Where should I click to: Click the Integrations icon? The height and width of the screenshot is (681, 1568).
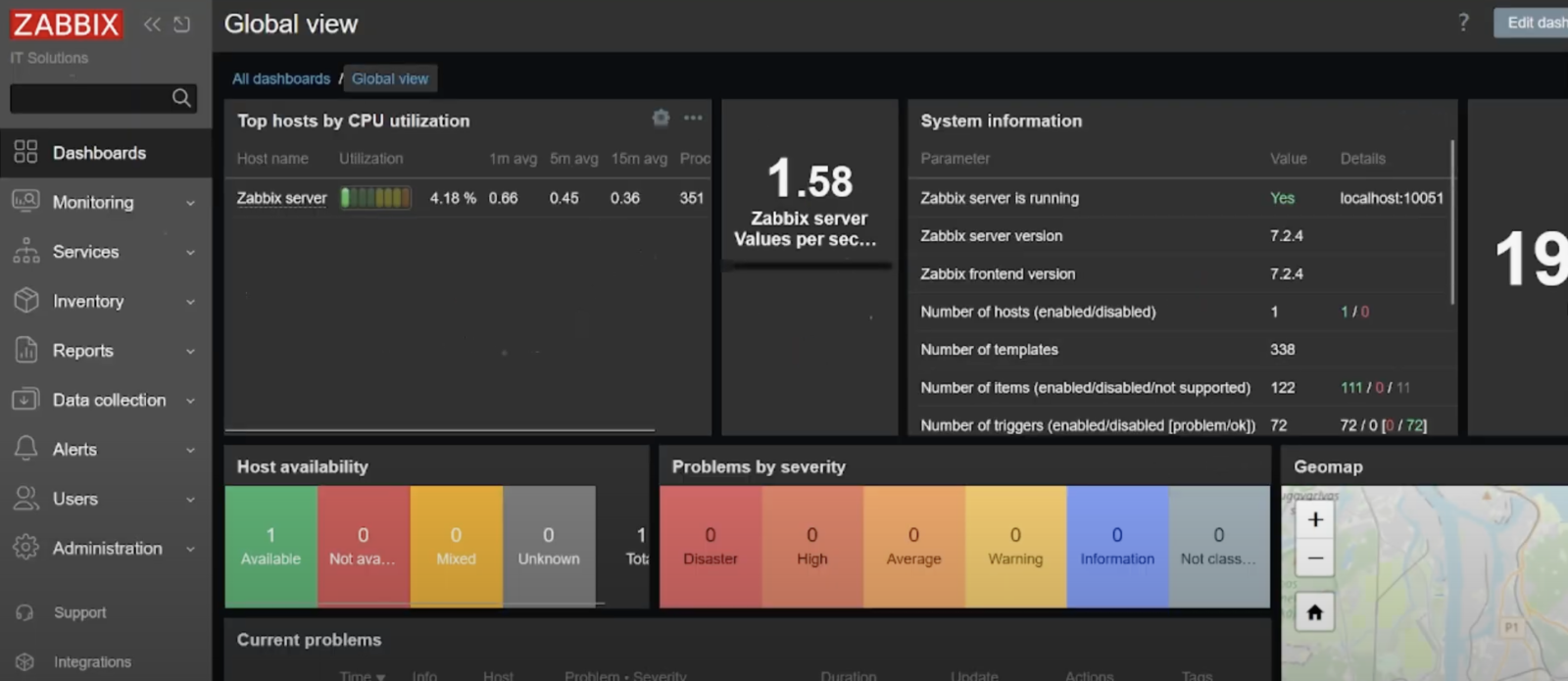[x=25, y=661]
